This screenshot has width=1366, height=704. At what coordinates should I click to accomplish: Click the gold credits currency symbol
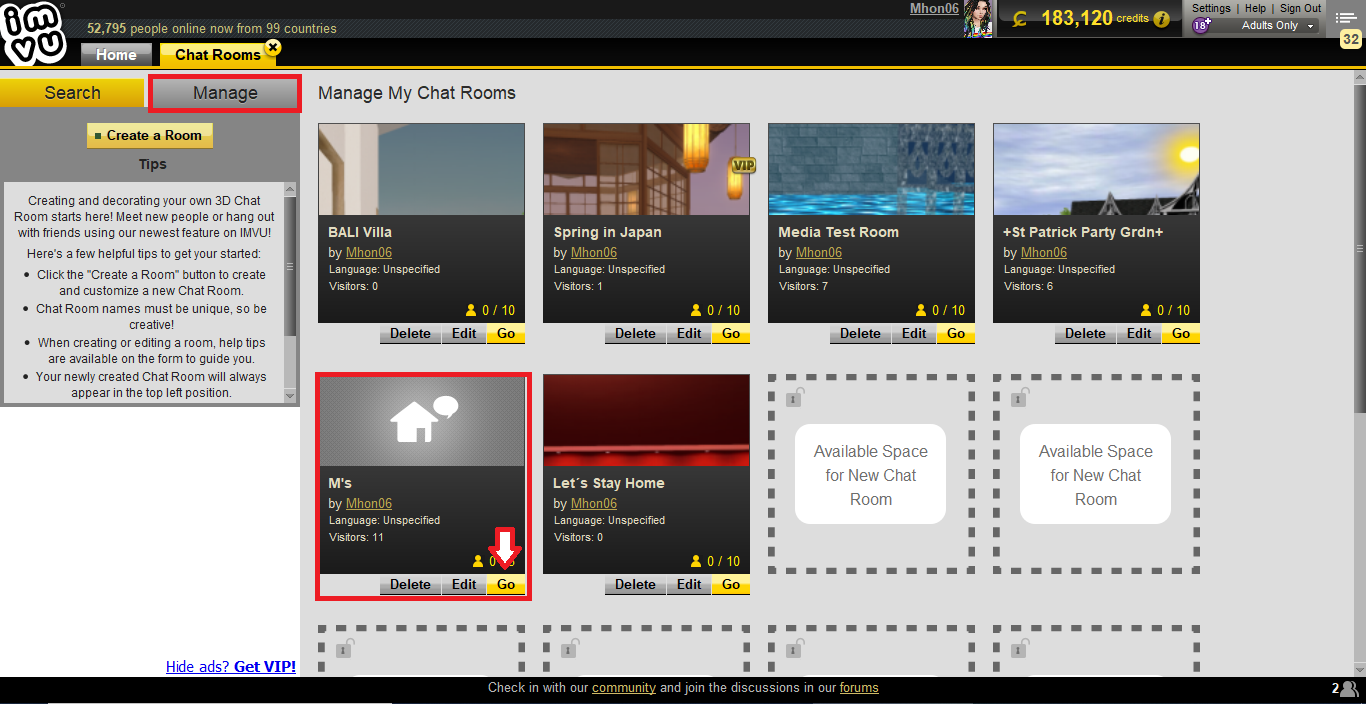1019,19
